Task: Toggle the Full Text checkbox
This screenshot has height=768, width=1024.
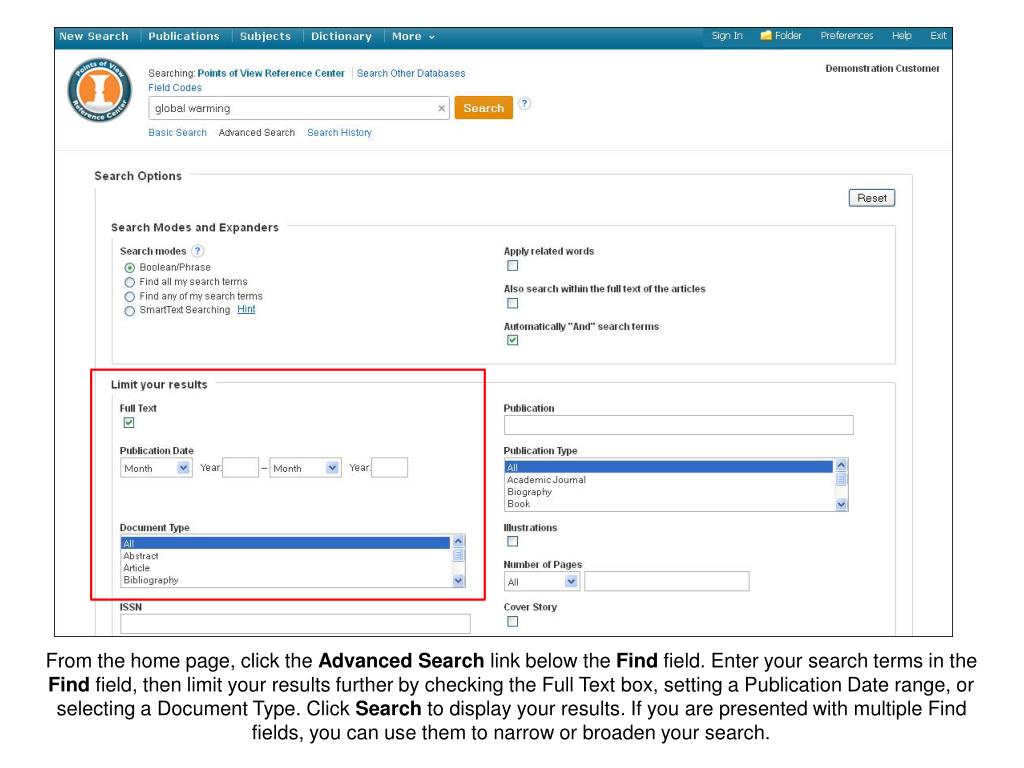Action: (129, 423)
